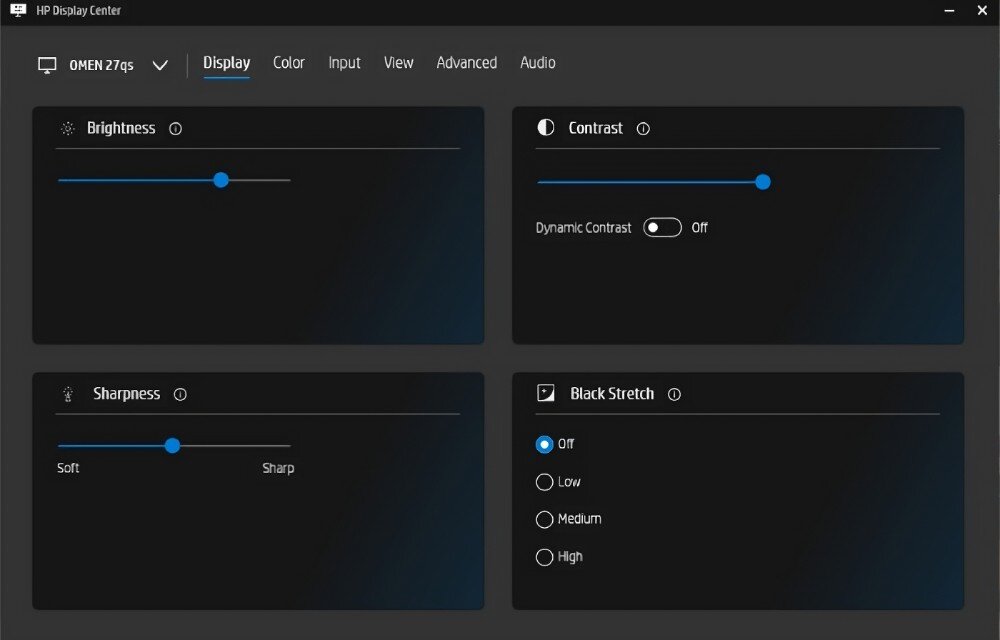The width and height of the screenshot is (1000, 640).
Task: Click the Brightness slider handle
Action: tap(221, 180)
